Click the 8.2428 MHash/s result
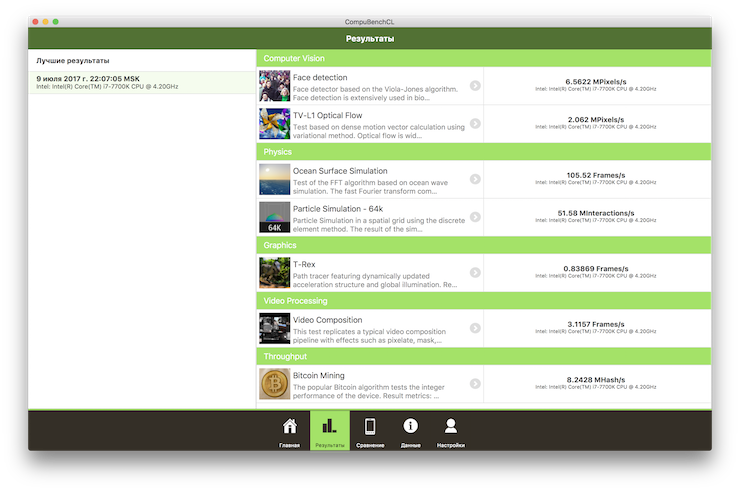 tap(596, 380)
